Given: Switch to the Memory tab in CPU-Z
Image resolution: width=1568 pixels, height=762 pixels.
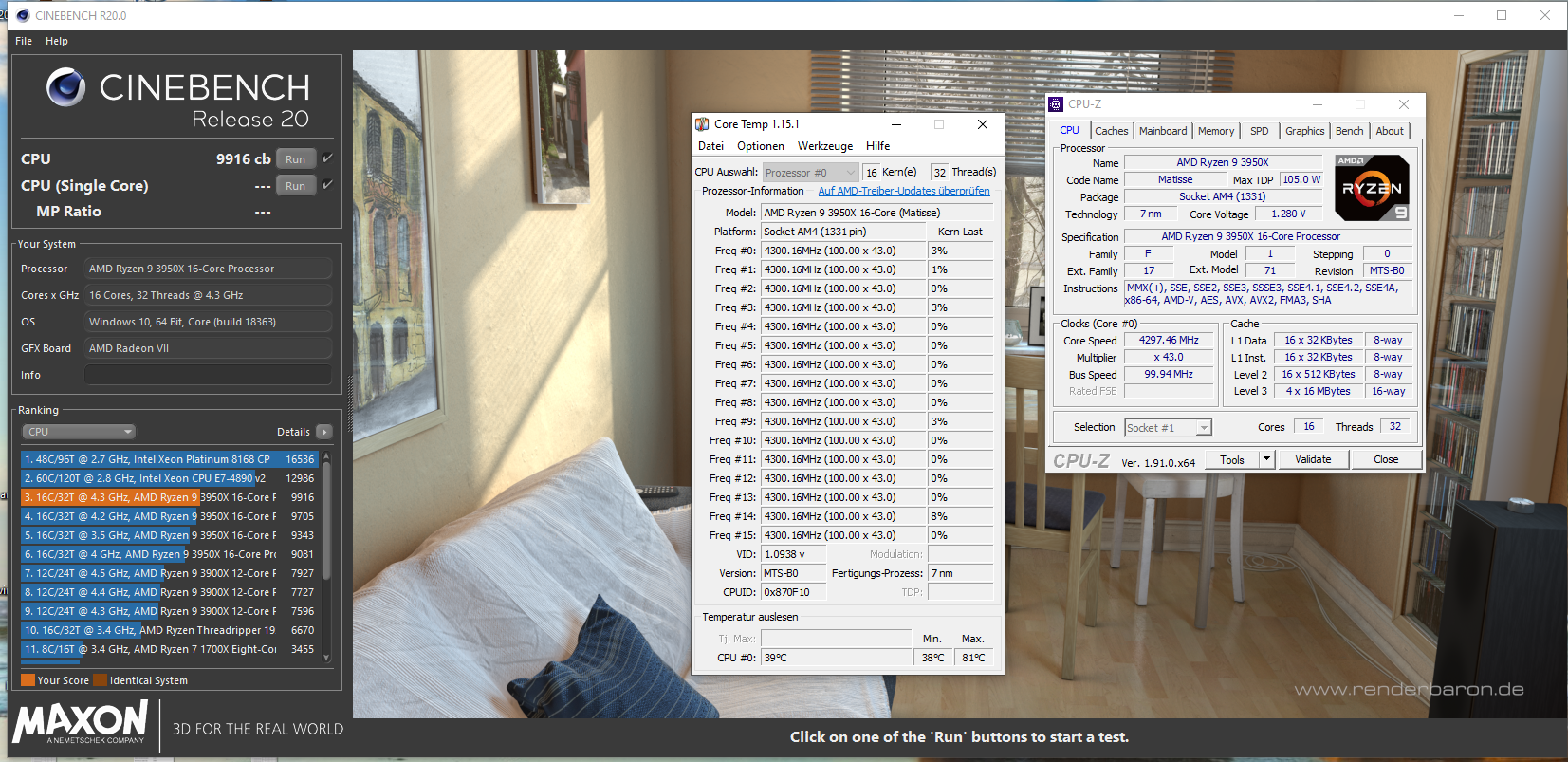Looking at the screenshot, I should coord(1216,131).
